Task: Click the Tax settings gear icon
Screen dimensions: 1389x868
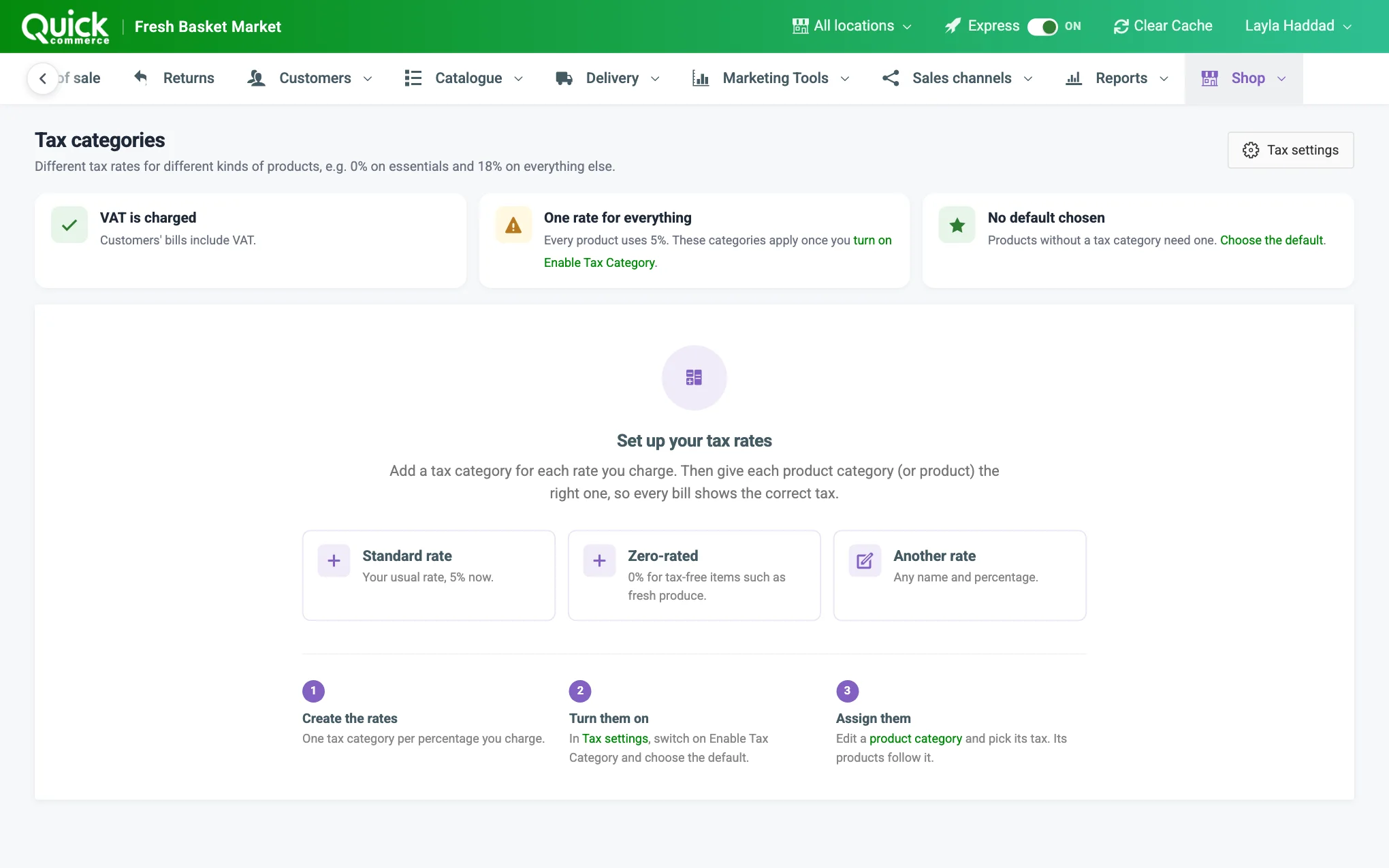Action: coord(1251,150)
